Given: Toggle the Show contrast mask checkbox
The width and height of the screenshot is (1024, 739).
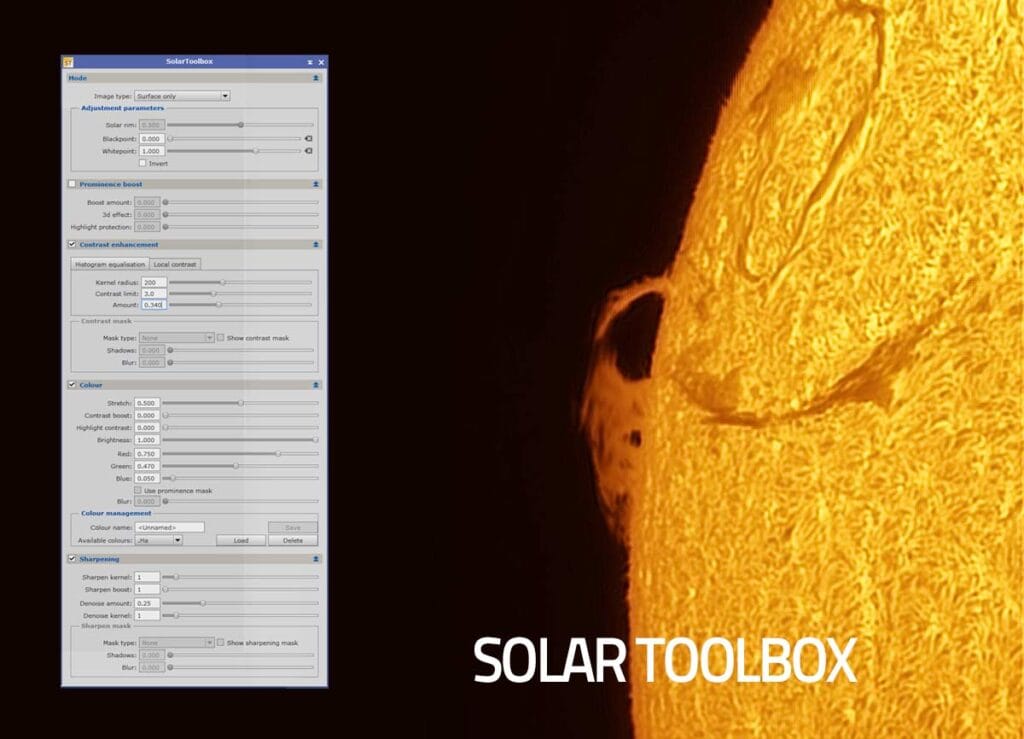Looking at the screenshot, I should click(x=220, y=338).
